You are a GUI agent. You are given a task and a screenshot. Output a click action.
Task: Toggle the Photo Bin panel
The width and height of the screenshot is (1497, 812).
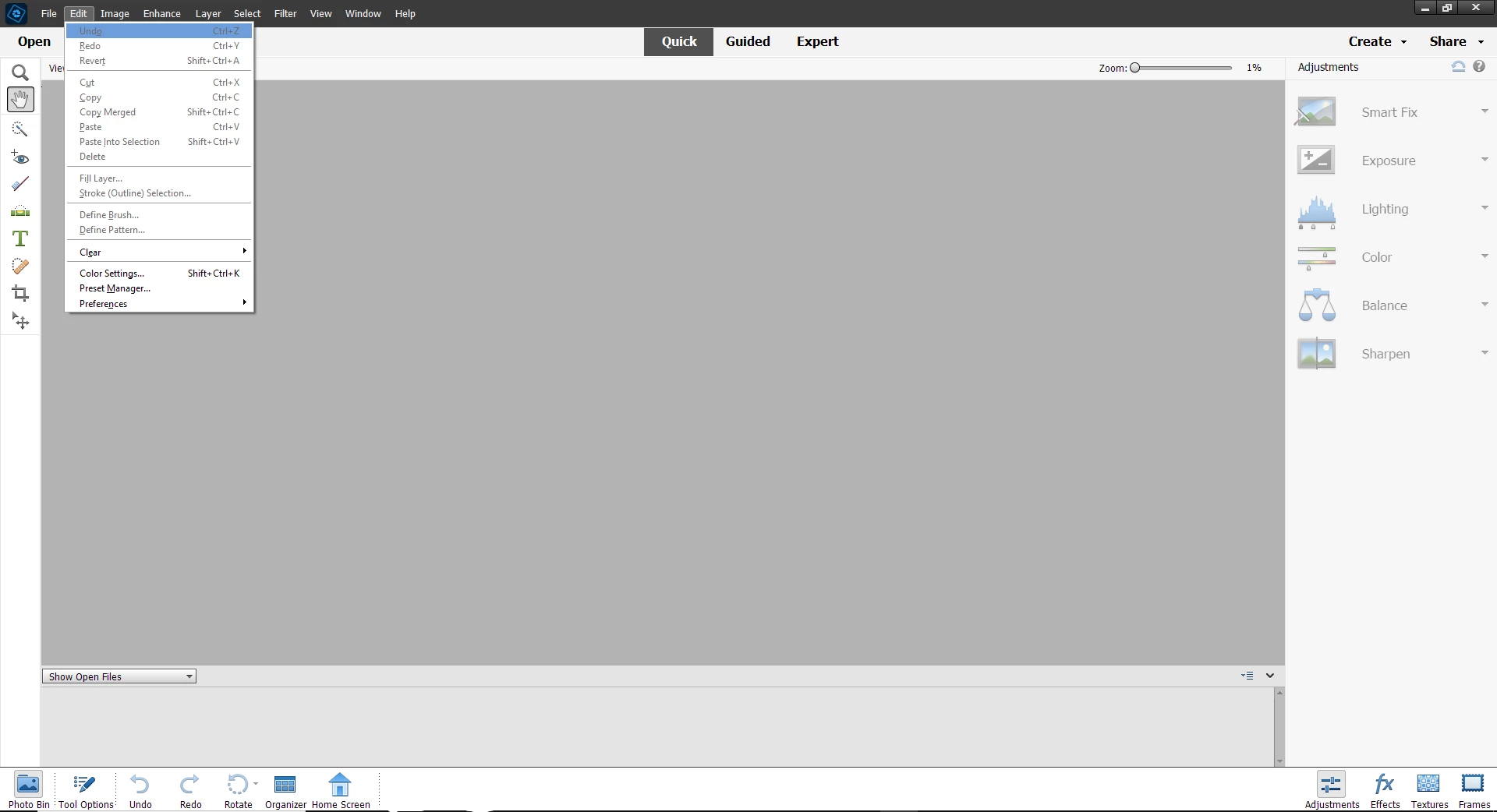point(29,791)
